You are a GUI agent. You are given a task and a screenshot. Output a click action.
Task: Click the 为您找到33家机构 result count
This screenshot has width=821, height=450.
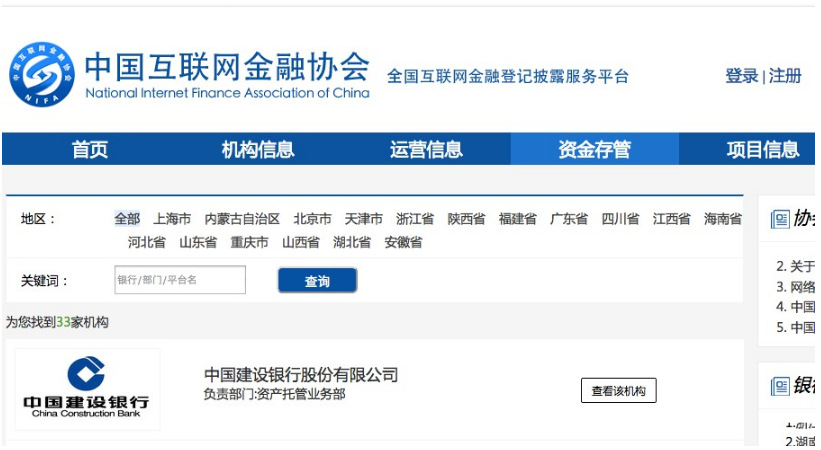point(58,322)
